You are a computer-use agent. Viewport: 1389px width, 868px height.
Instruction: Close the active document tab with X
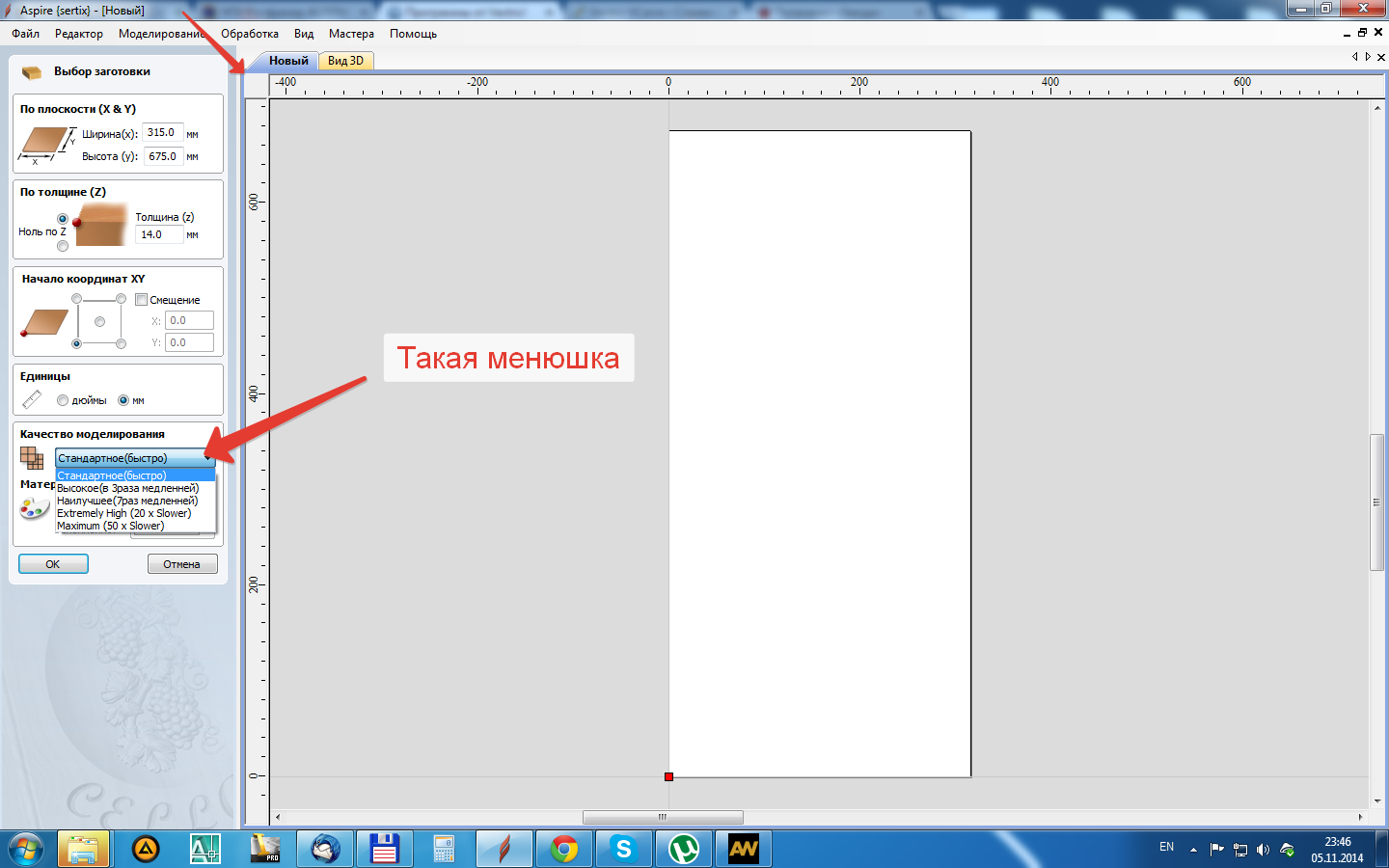tap(1380, 57)
